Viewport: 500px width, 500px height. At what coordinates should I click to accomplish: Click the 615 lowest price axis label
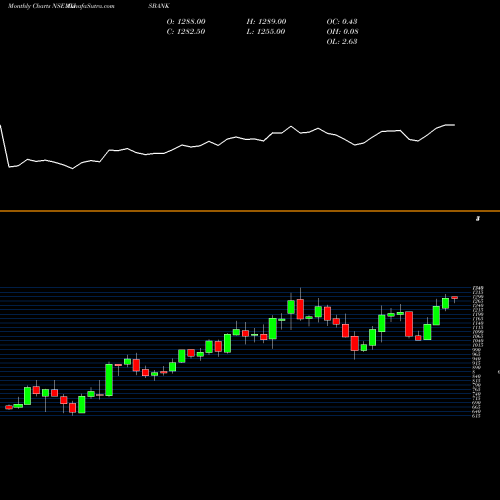point(477,416)
